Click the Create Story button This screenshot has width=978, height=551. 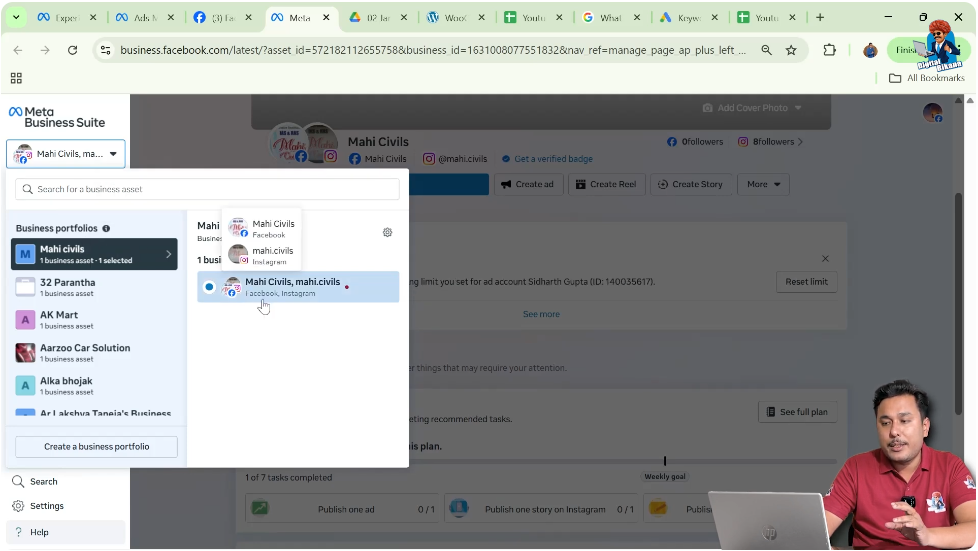click(x=691, y=184)
